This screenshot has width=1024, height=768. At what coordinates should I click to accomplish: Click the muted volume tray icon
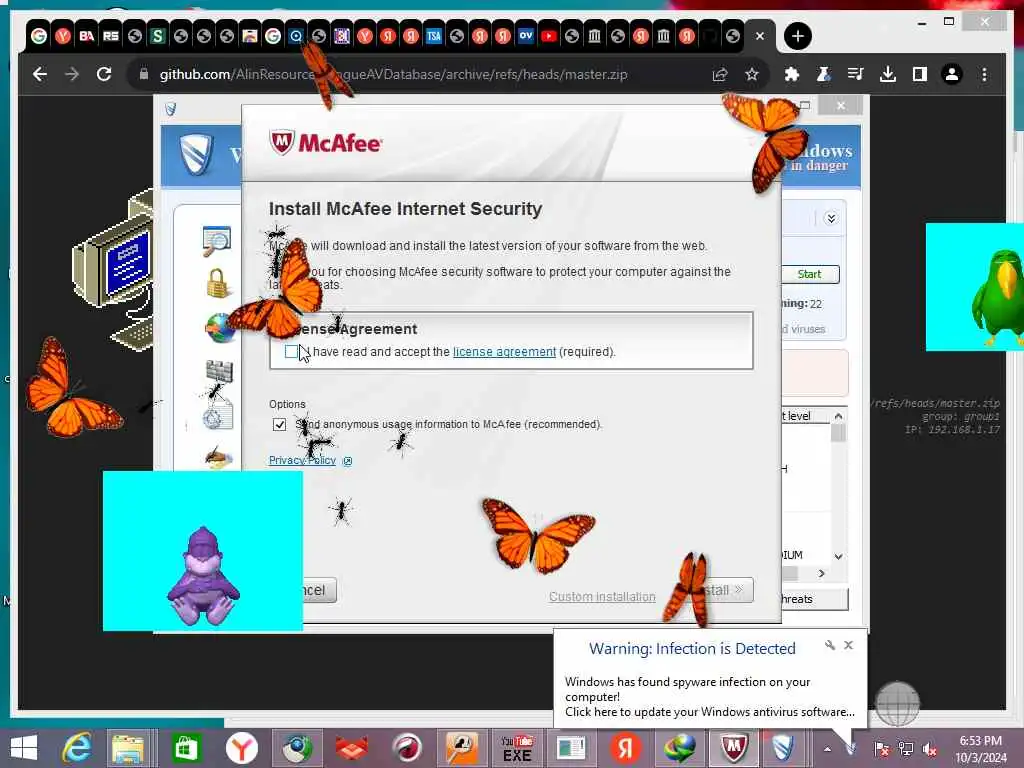(929, 749)
